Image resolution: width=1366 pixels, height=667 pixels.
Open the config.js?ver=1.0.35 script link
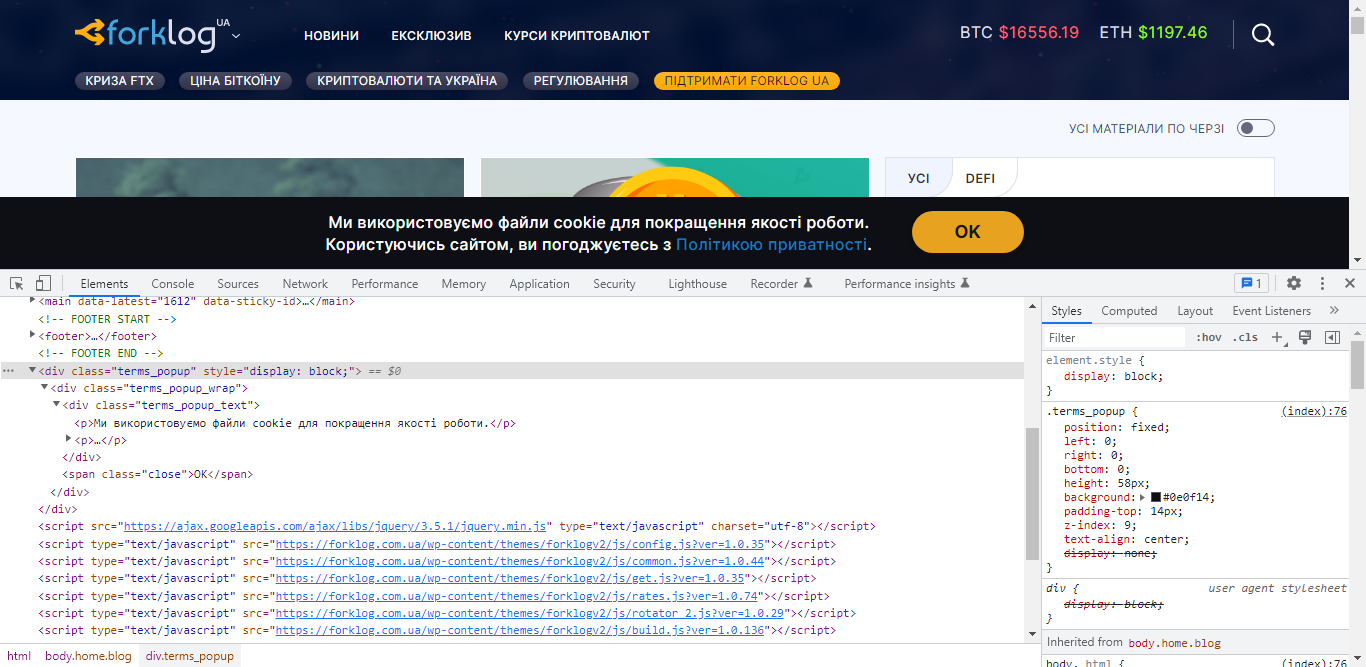pyautogui.click(x=521, y=544)
